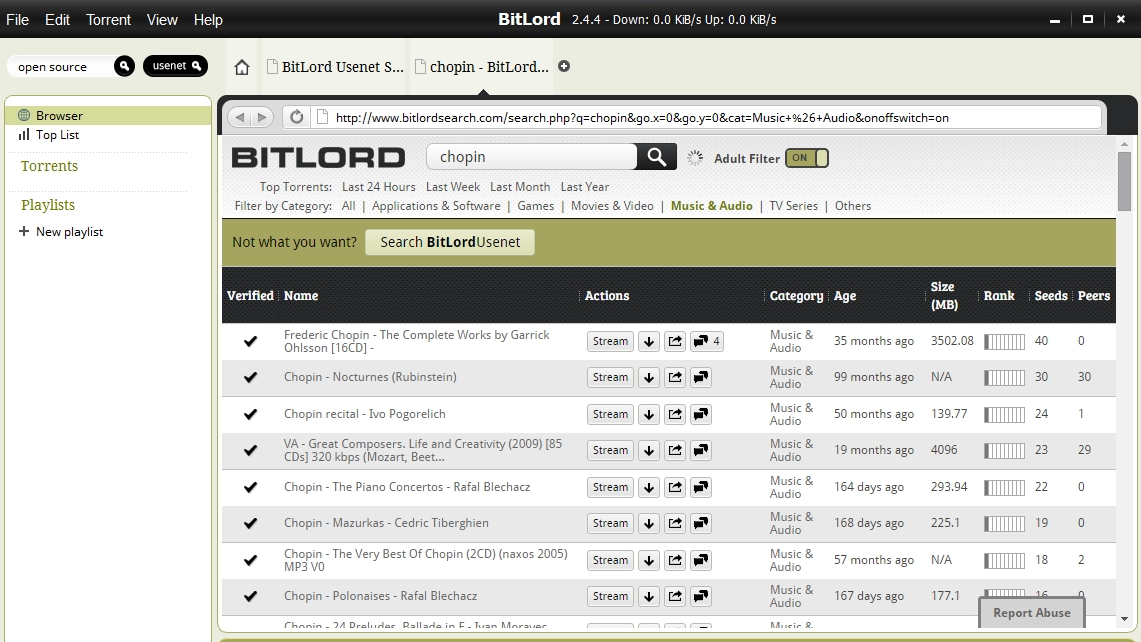Image resolution: width=1141 pixels, height=642 pixels.
Task: Click the magnifier button beside the chopin field
Action: coord(656,156)
